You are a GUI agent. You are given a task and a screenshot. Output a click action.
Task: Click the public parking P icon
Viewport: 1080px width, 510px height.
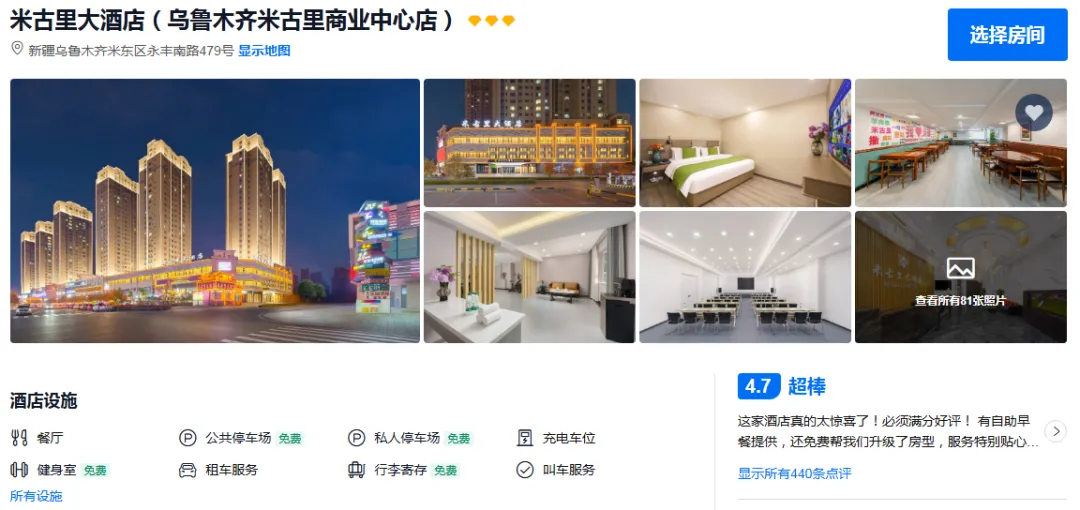[187, 438]
